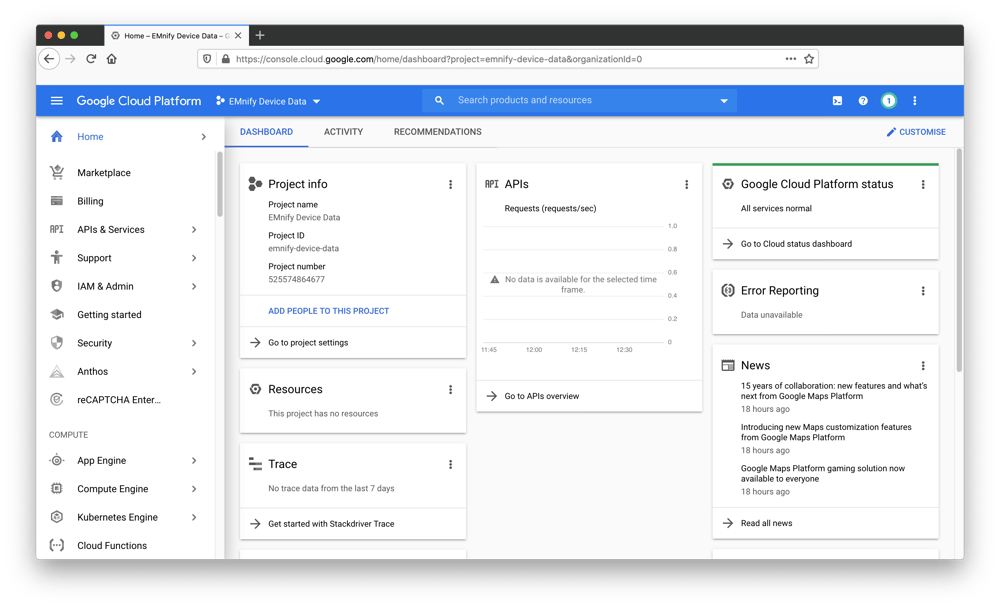The width and height of the screenshot is (1000, 607).
Task: Click the browser home icon
Action: click(112, 59)
